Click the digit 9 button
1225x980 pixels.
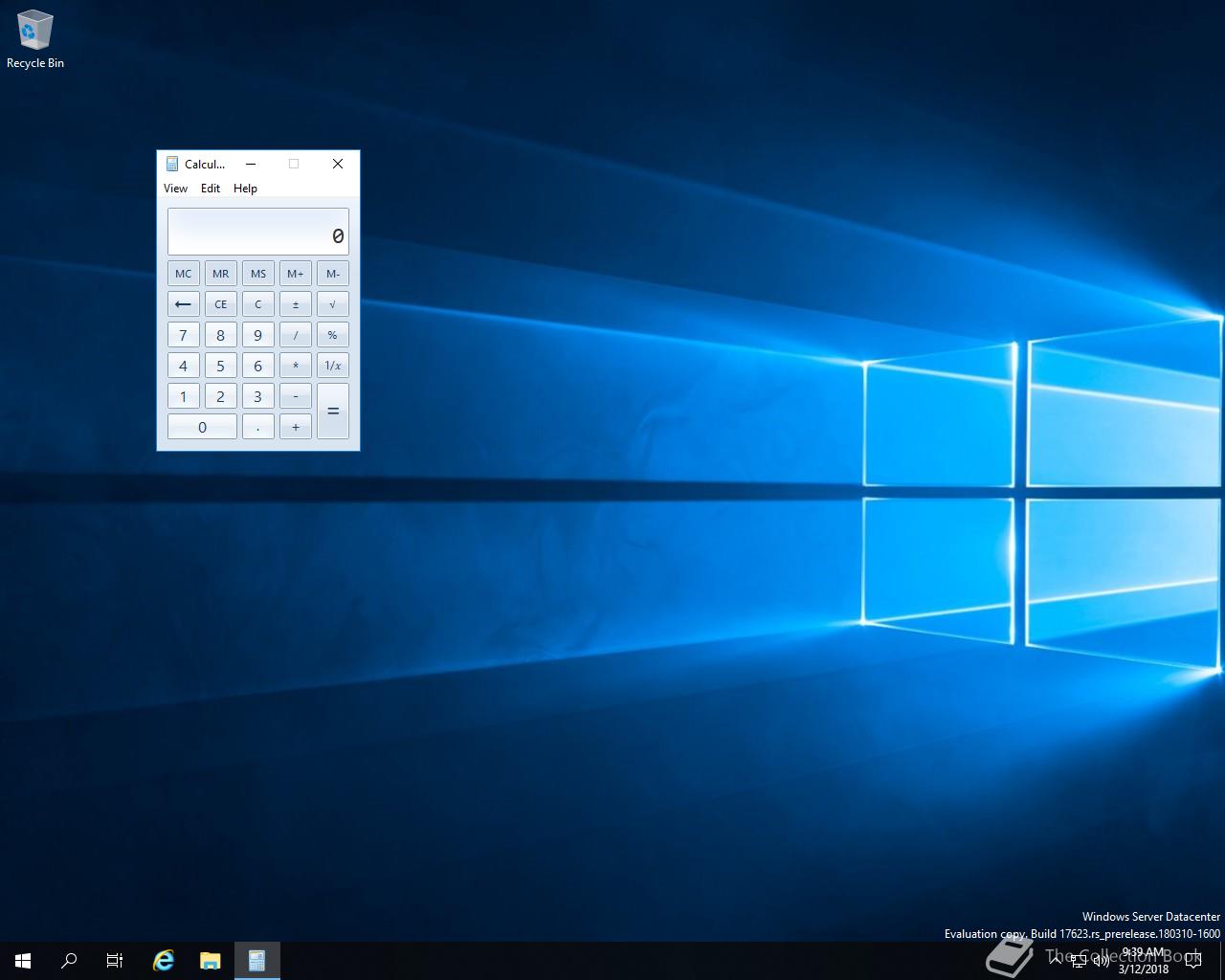[x=258, y=335]
